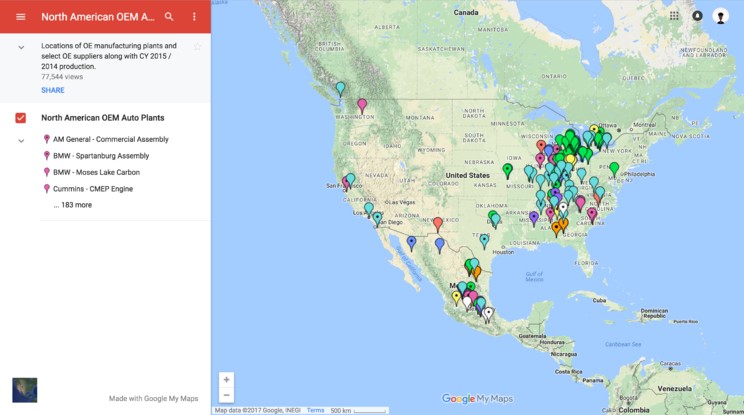
Task: Click the blue pin nearest Gulf of California
Action: 411,242
